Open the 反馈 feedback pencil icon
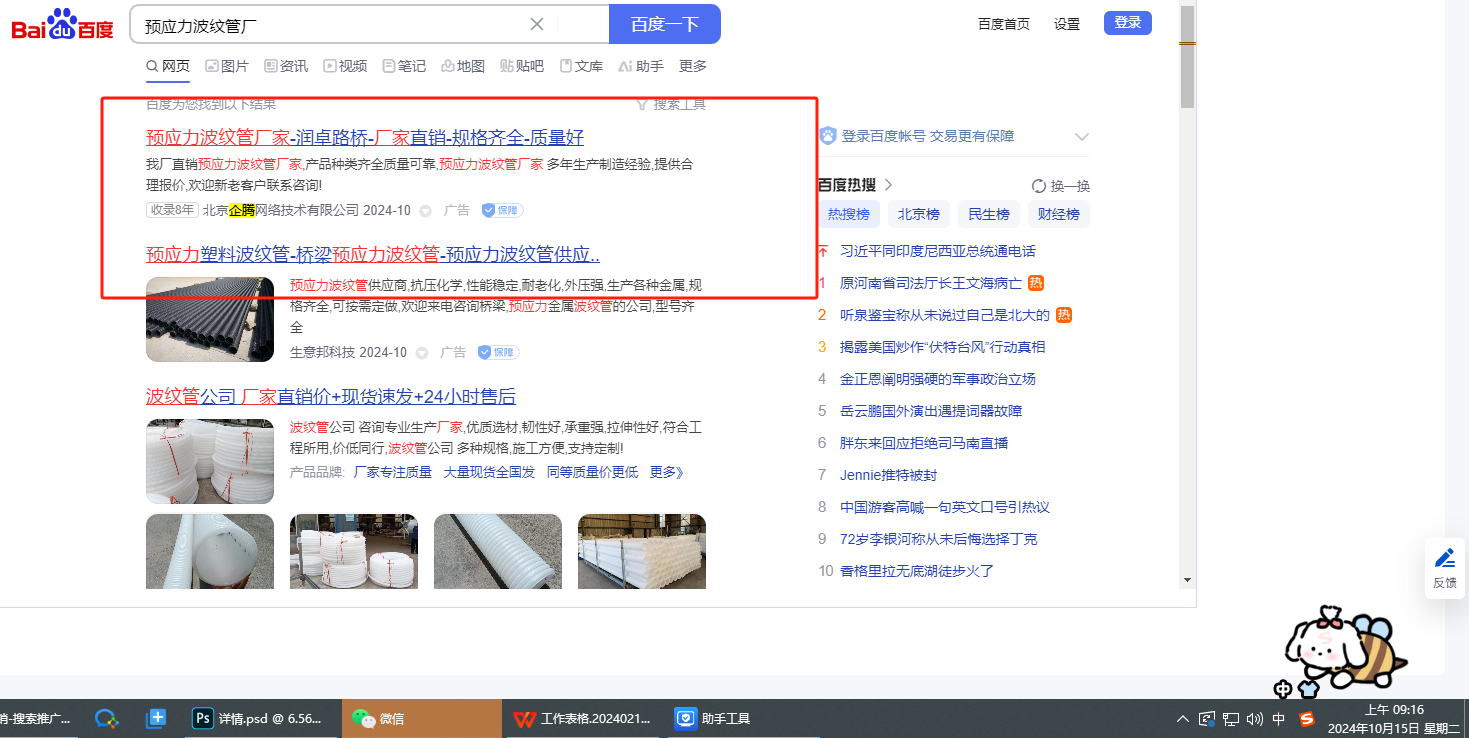1469x738 pixels. point(1445,559)
